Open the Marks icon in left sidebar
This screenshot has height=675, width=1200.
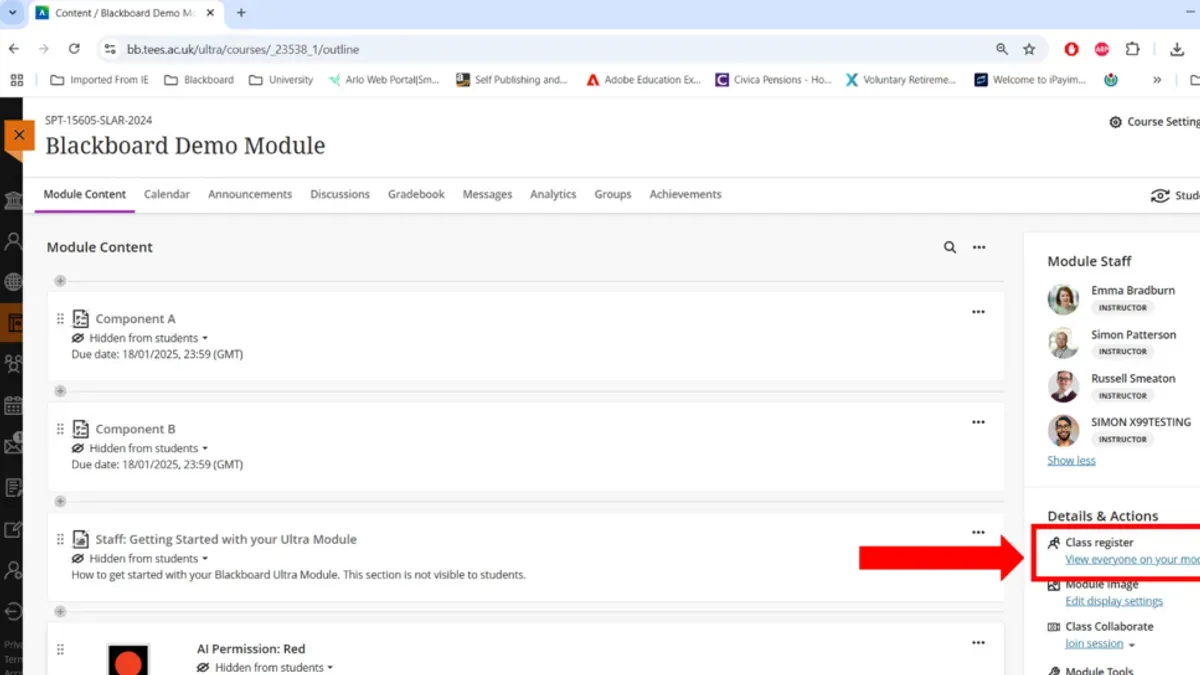click(13, 488)
